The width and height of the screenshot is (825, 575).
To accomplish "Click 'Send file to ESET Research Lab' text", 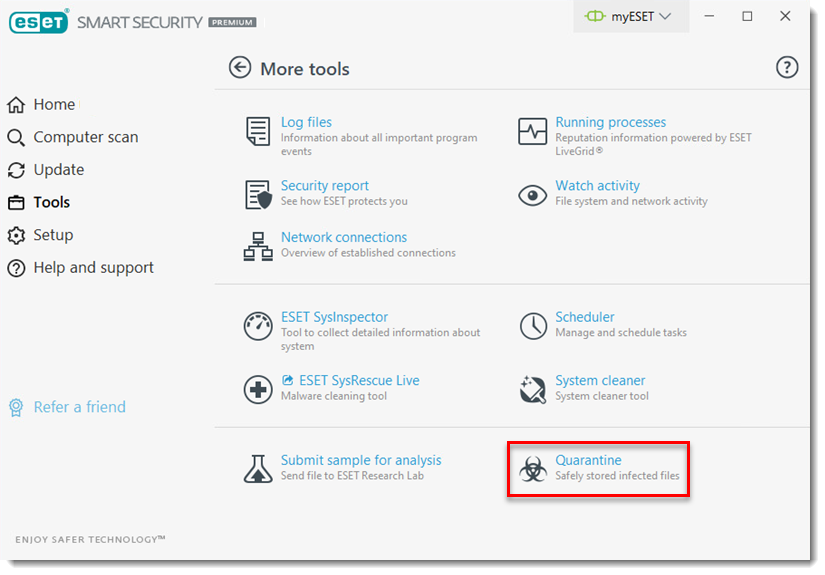I will pyautogui.click(x=352, y=476).
